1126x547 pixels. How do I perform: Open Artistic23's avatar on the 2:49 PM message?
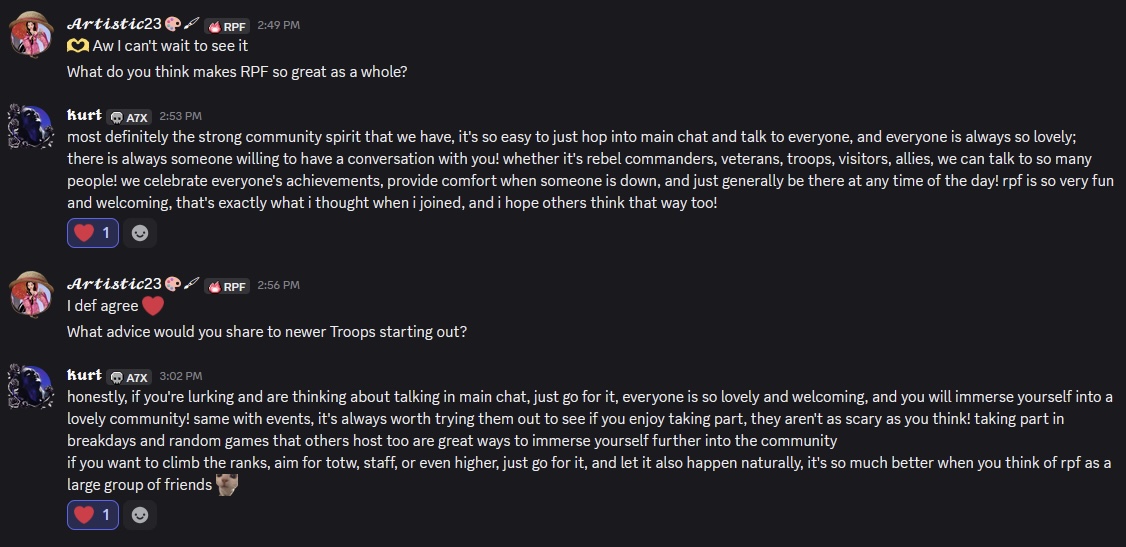[x=31, y=35]
